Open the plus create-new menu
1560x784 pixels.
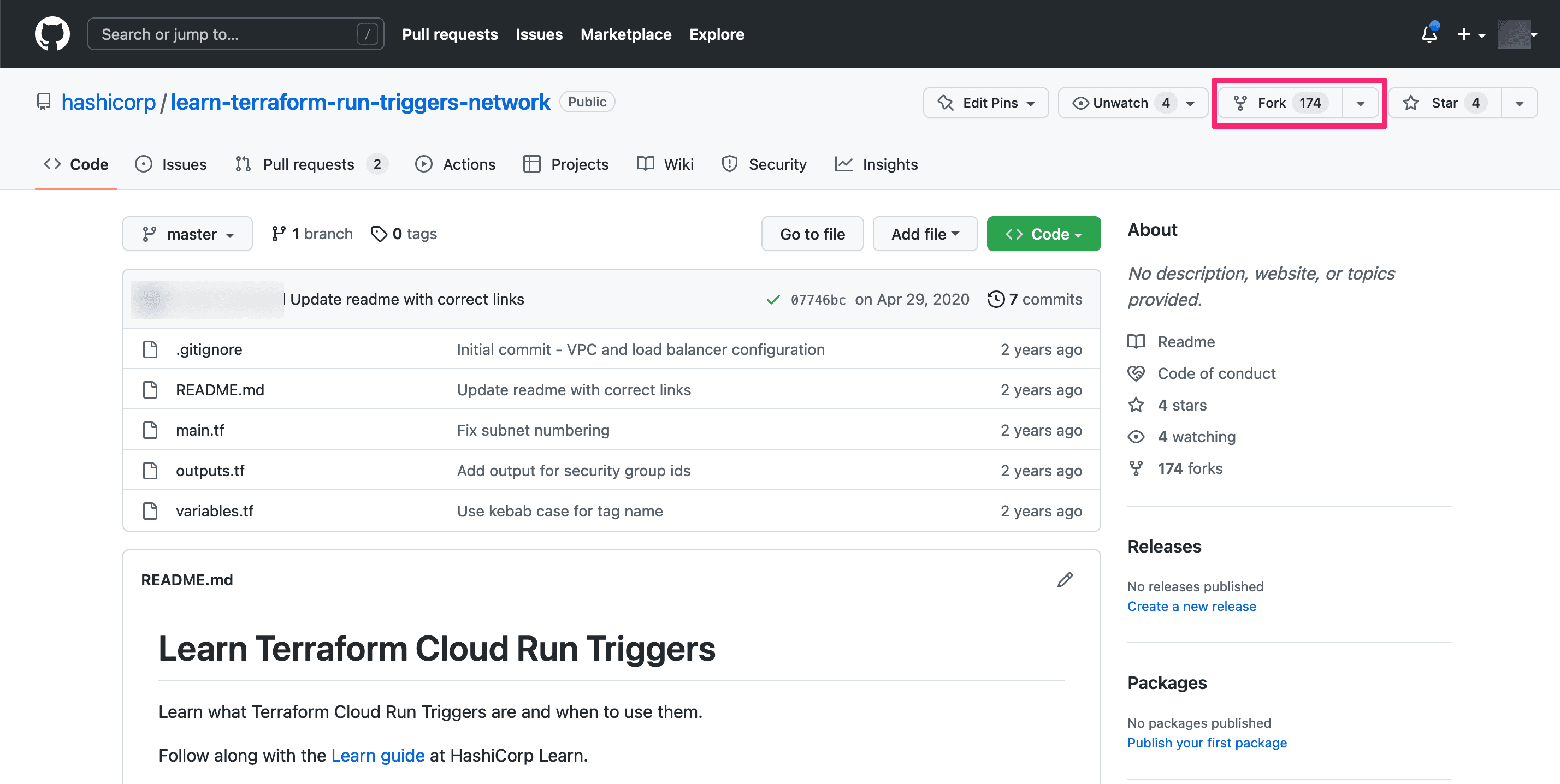point(1471,34)
